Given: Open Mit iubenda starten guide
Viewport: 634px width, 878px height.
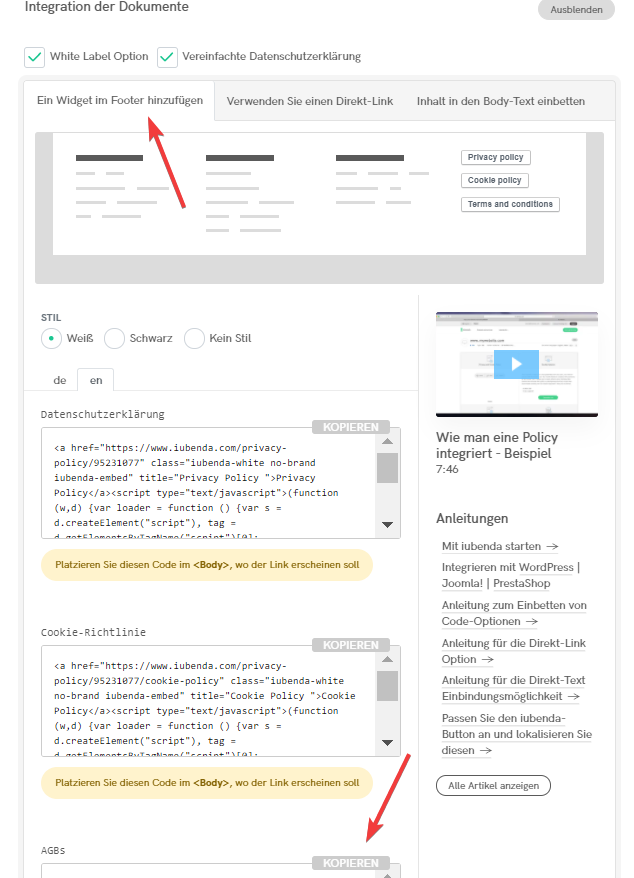Looking at the screenshot, I should point(500,546).
